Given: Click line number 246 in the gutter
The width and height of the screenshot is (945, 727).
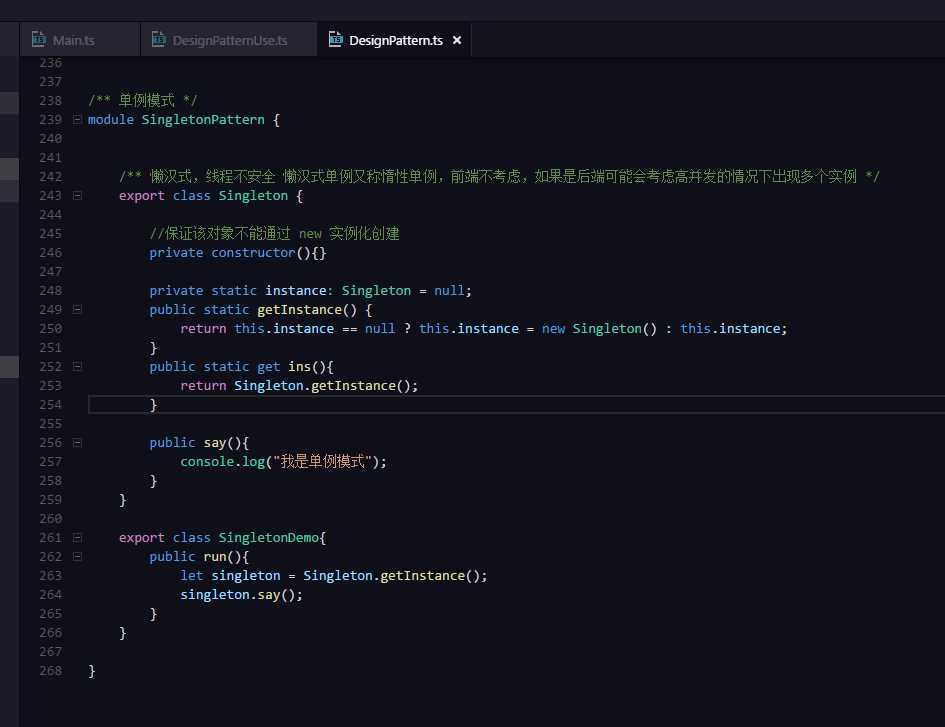Looking at the screenshot, I should 51,253.
